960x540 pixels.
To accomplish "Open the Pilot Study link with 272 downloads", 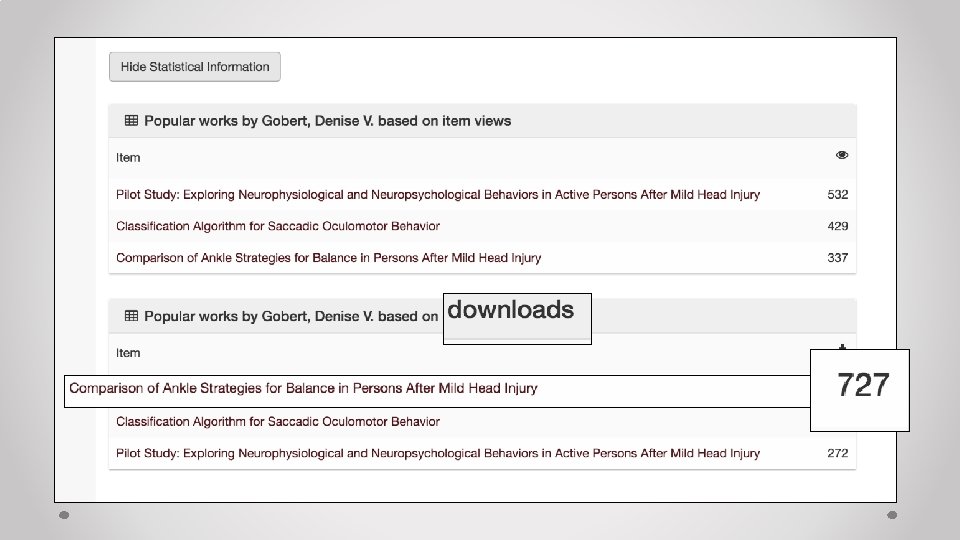I will tap(438, 453).
